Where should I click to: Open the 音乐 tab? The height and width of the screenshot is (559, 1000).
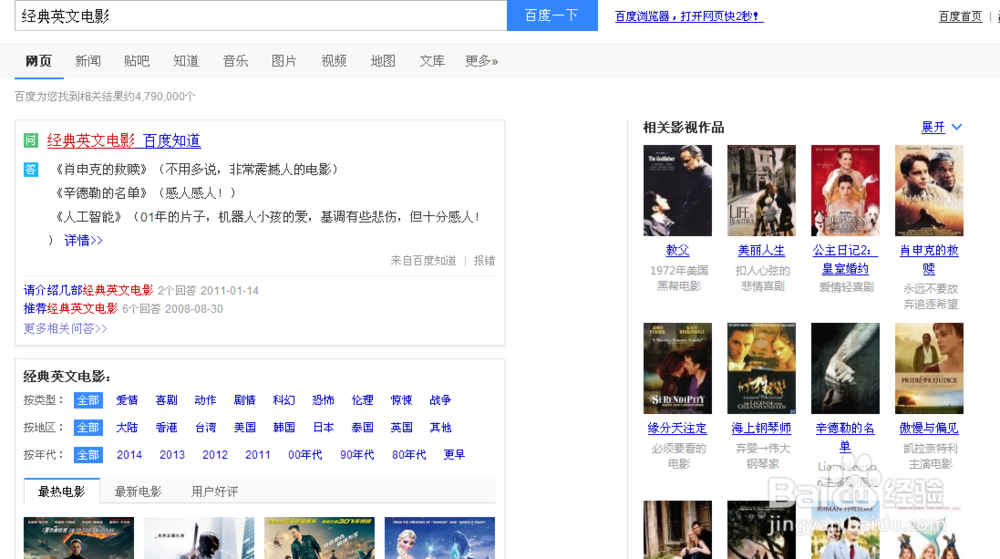click(235, 61)
